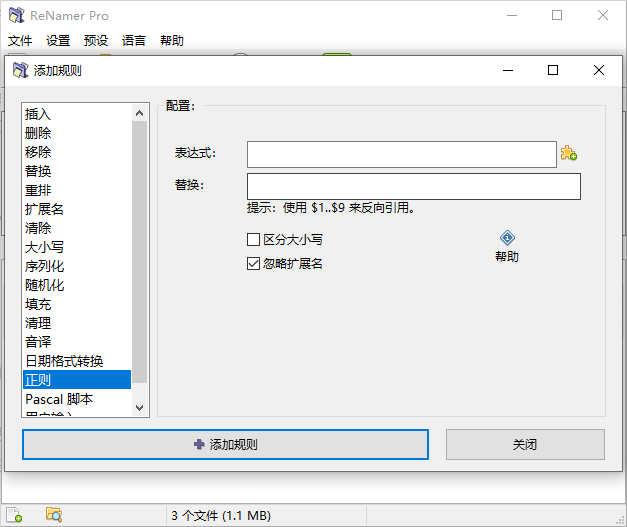Open the 帮助 menu in menu bar
The height and width of the screenshot is (527, 627).
click(172, 40)
